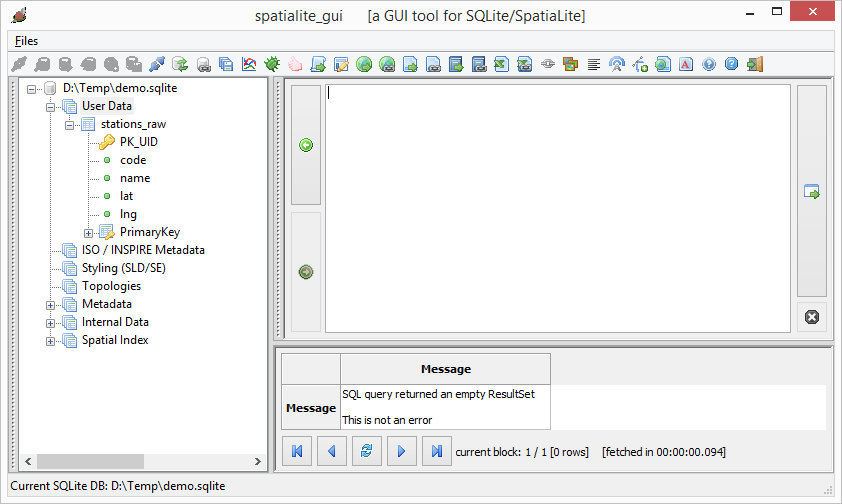Click the blue plug Disconnect database icon
Screen dimensions: 842x504
[x=157, y=64]
